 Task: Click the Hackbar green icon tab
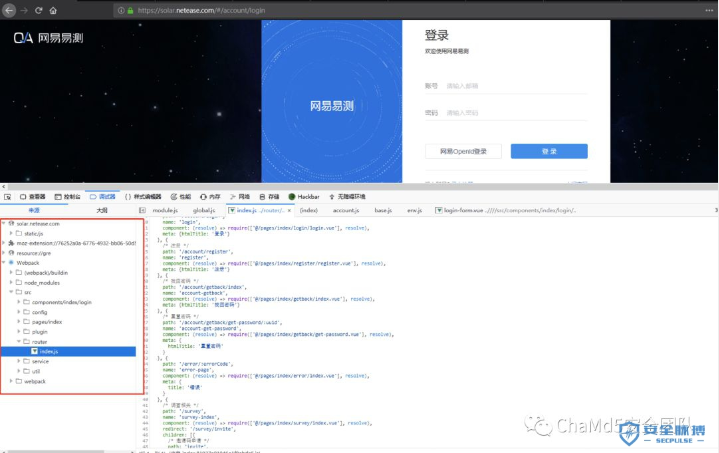(x=304, y=197)
